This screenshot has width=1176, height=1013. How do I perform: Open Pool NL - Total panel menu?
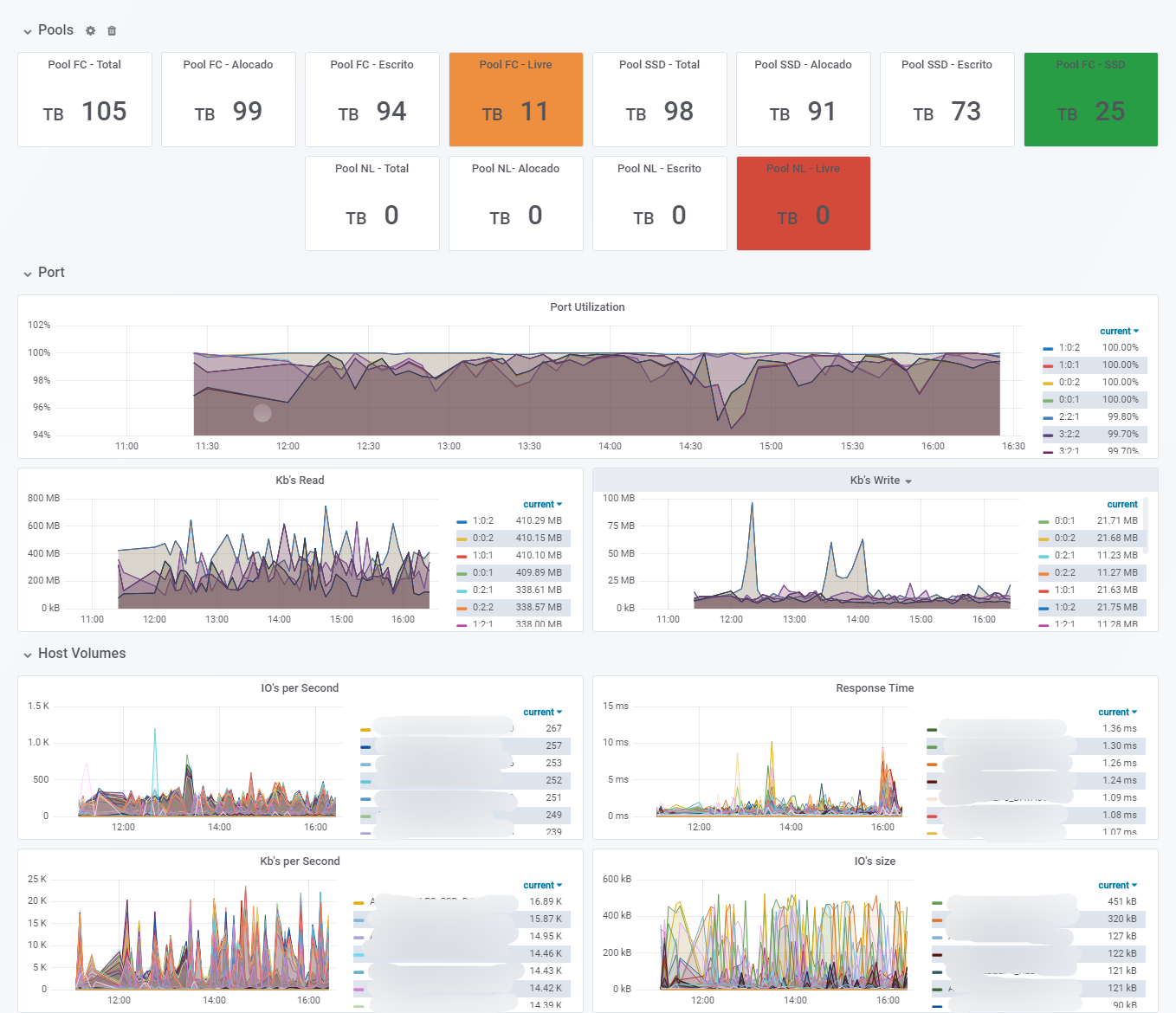tap(372, 169)
